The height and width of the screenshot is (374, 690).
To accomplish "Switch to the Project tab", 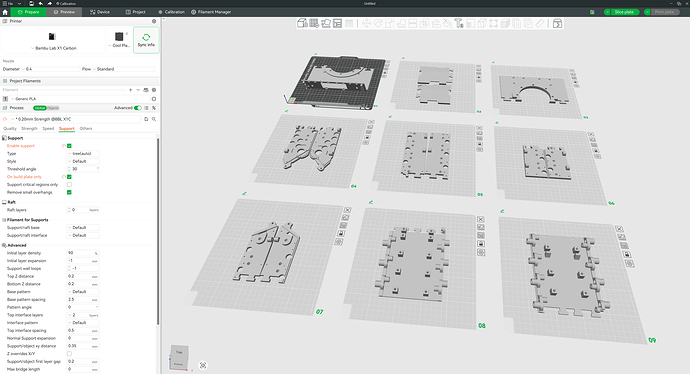I will (x=136, y=12).
